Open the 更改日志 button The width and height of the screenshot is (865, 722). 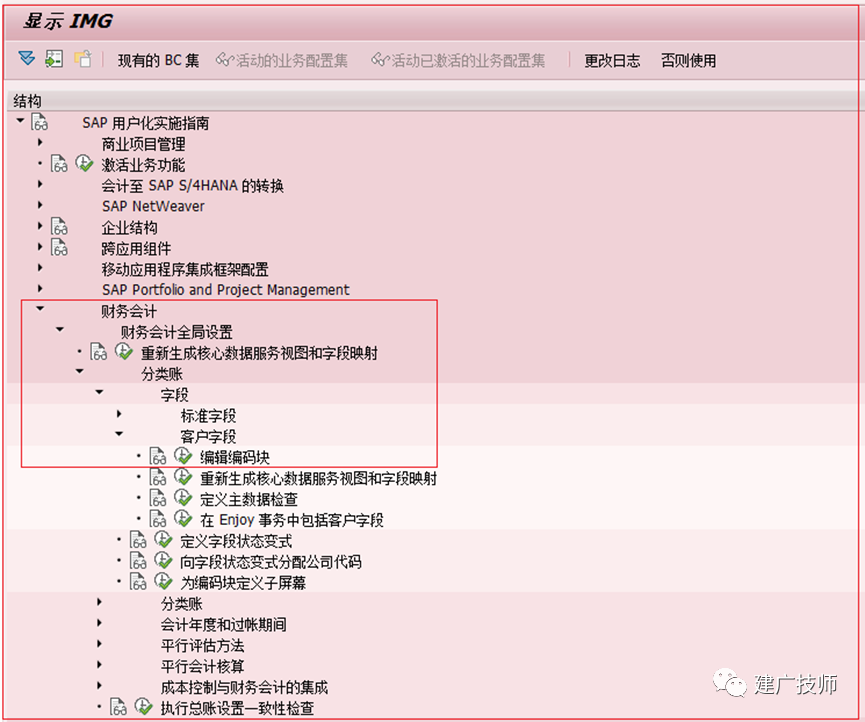tap(612, 60)
